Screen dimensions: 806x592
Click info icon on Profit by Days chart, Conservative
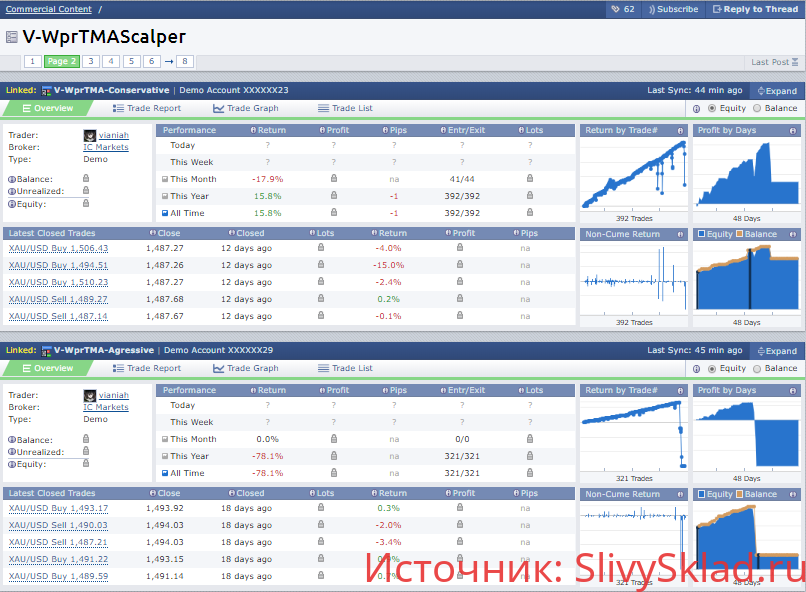pos(793,131)
